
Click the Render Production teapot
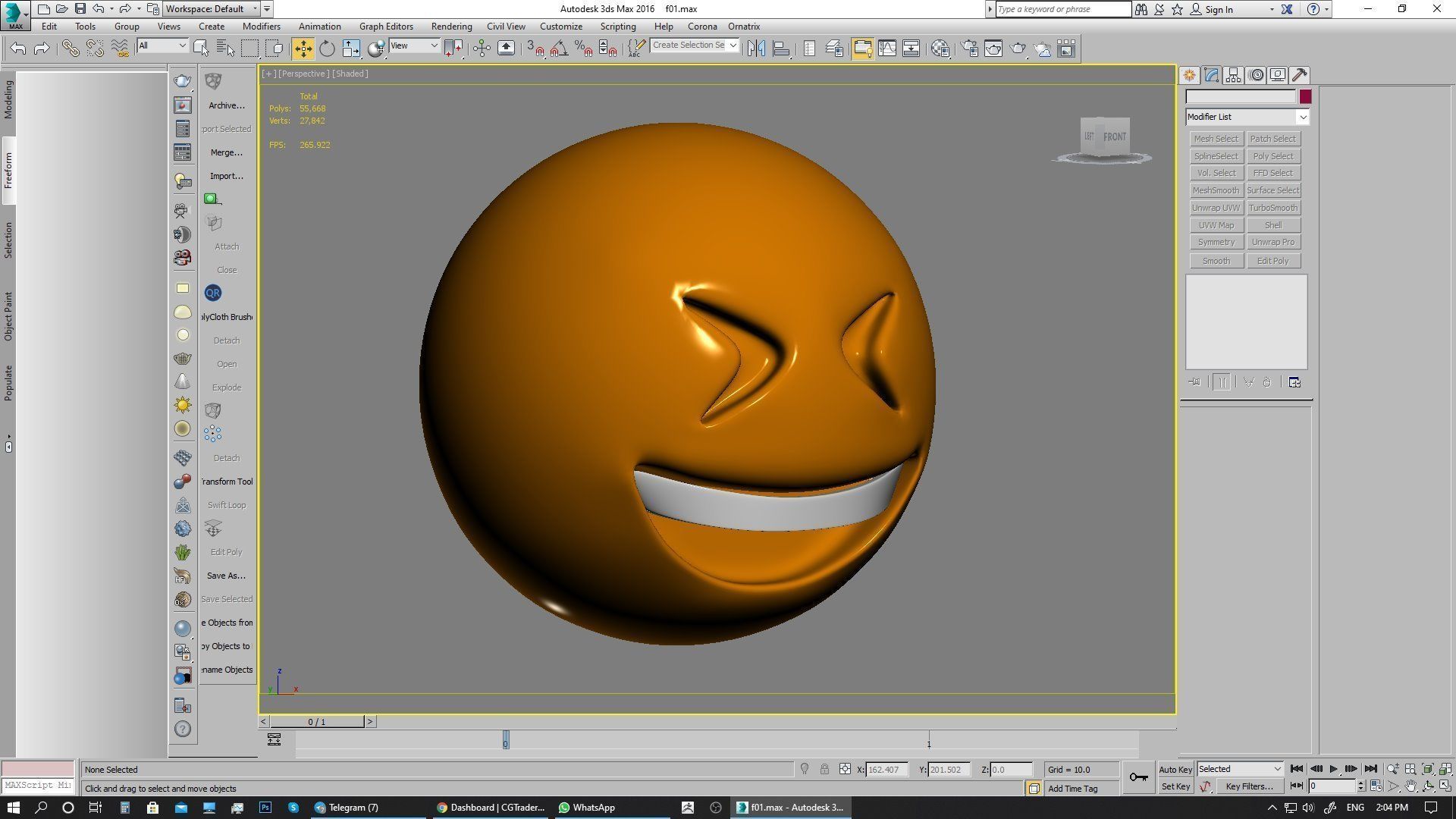[x=1018, y=49]
